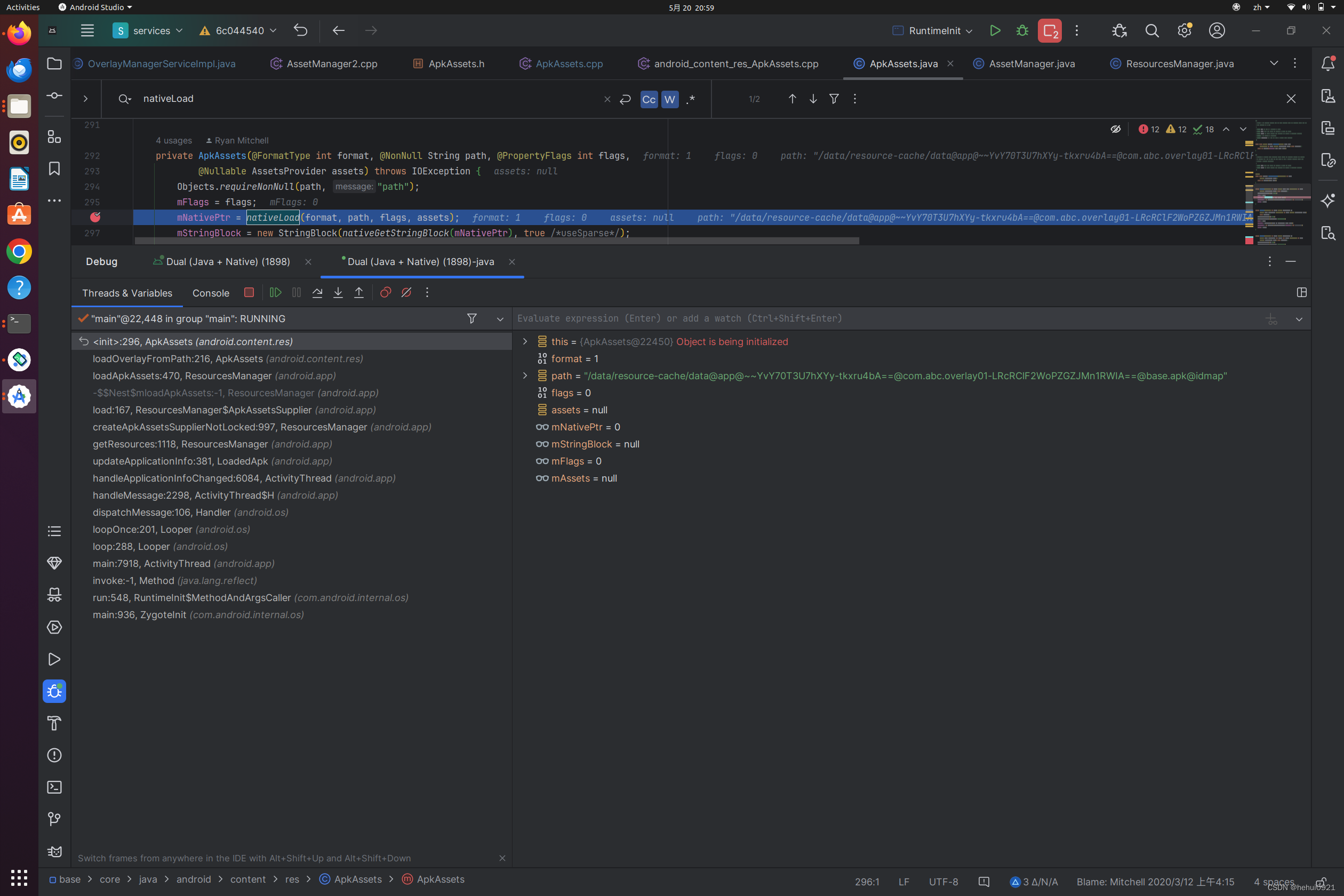Open the Git version control tool window
The width and height of the screenshot is (1344, 896).
coord(54,819)
